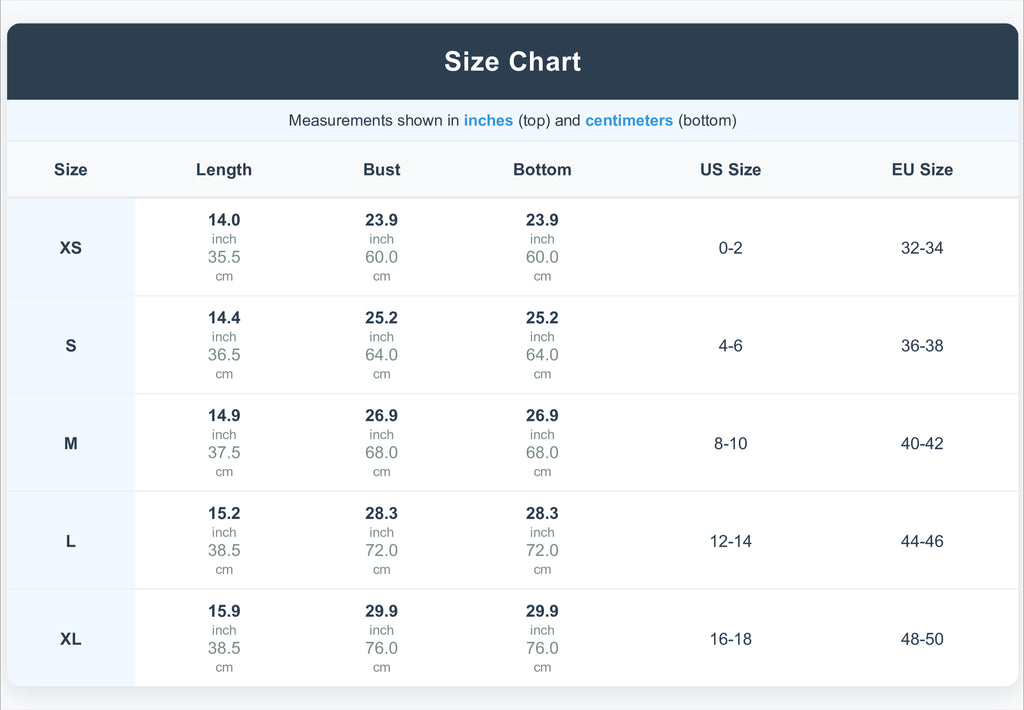Choose the XL row label
This screenshot has width=1024, height=710.
click(71, 639)
